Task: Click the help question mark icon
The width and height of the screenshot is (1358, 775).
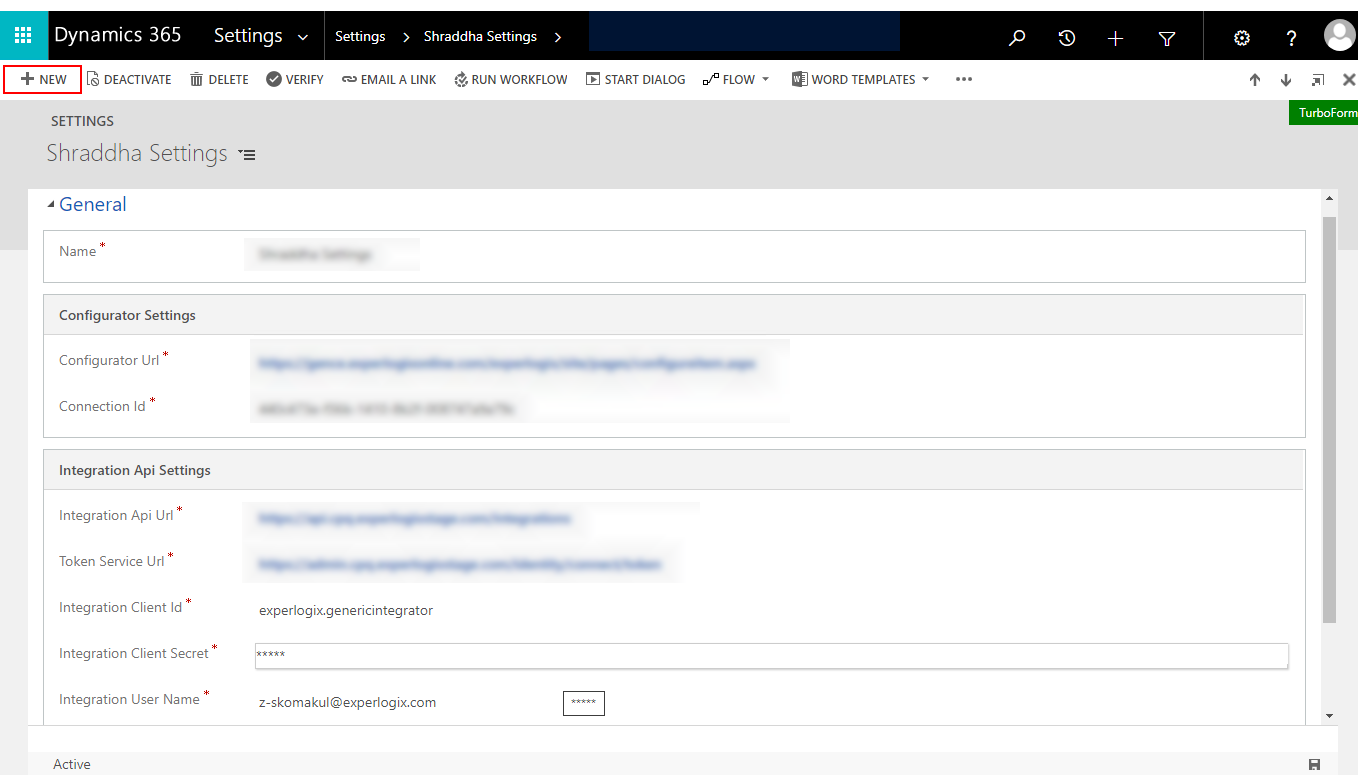Action: [1292, 38]
